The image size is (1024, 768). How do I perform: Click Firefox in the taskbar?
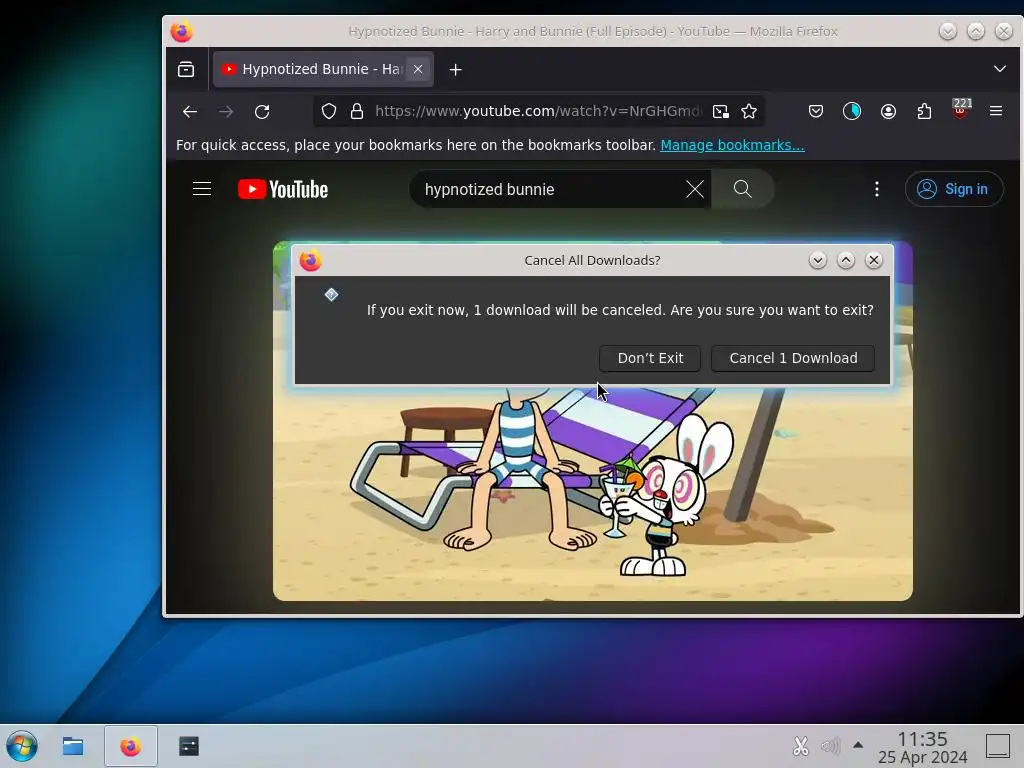[131, 746]
